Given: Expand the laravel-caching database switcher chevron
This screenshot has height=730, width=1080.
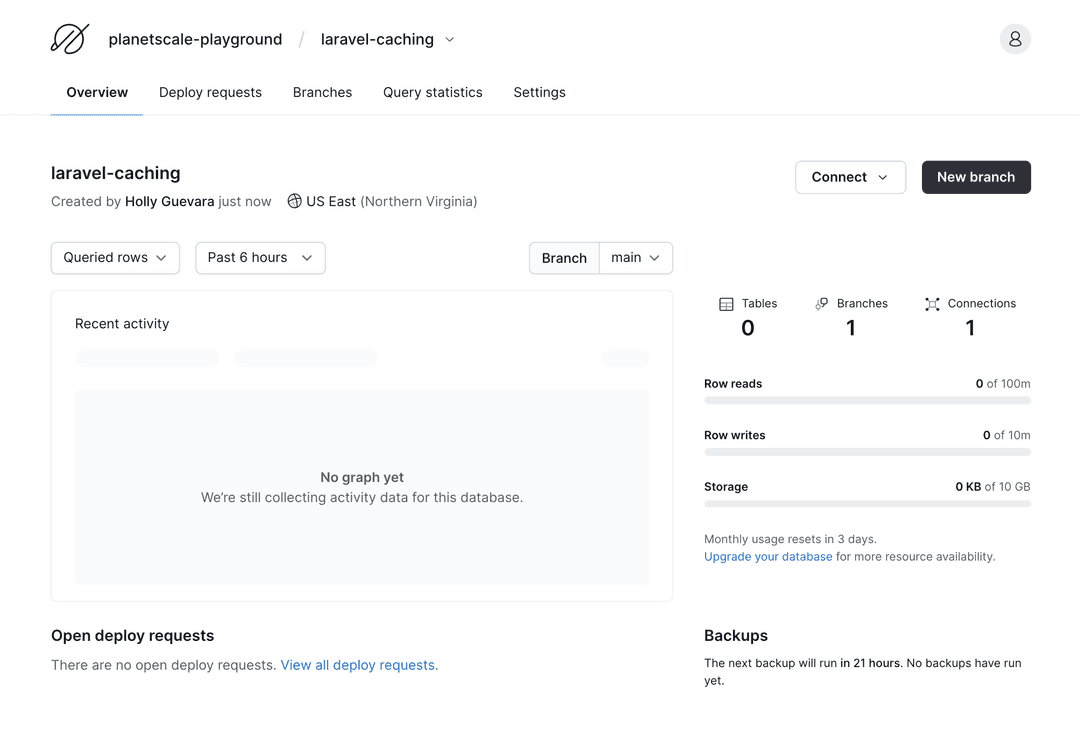Looking at the screenshot, I should coord(450,40).
